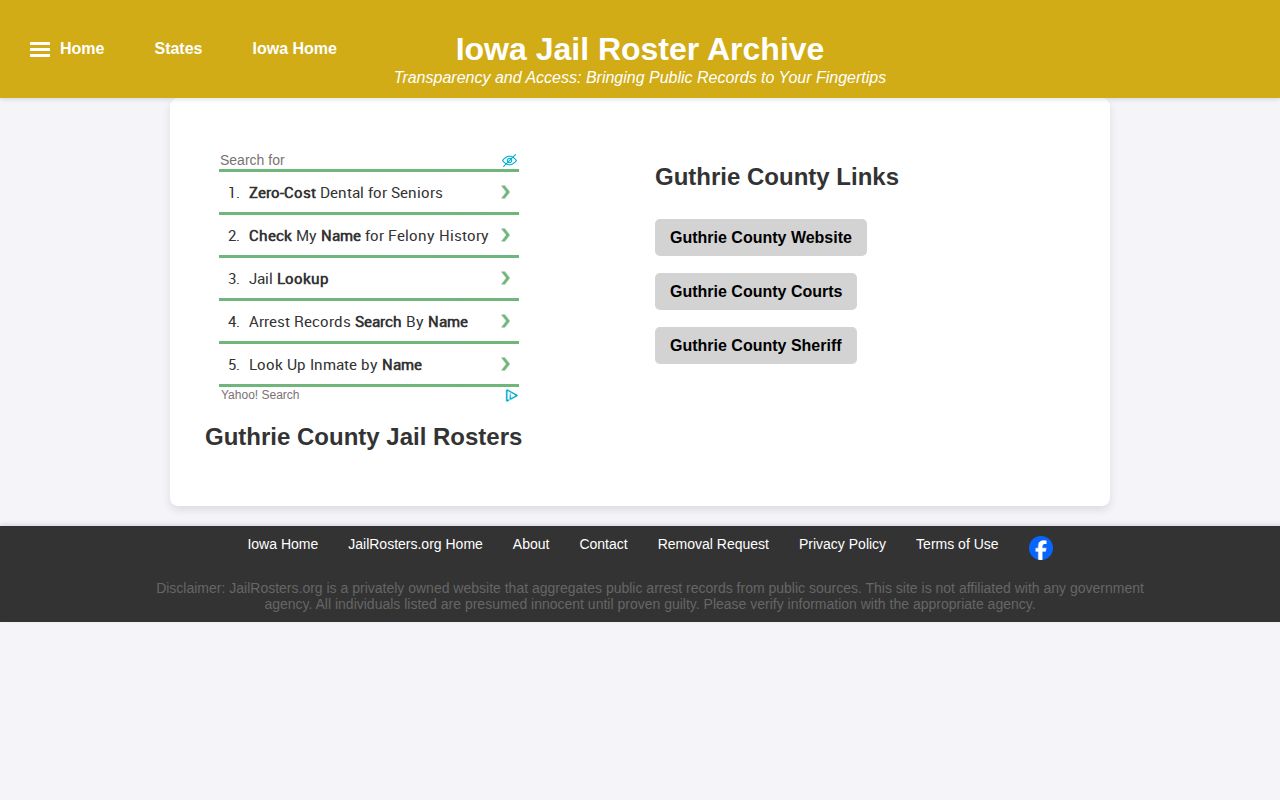Open the States navigation item

(178, 49)
